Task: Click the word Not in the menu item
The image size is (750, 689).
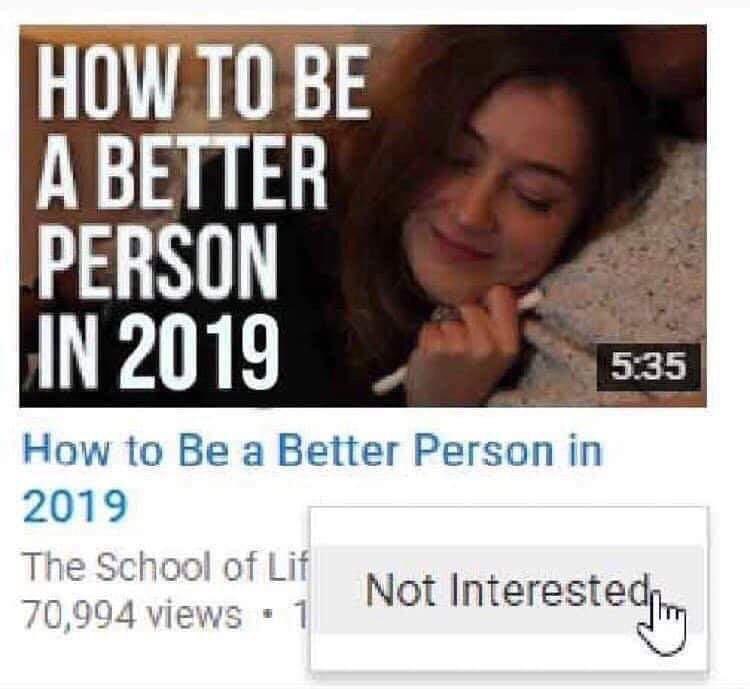Action: (400, 589)
